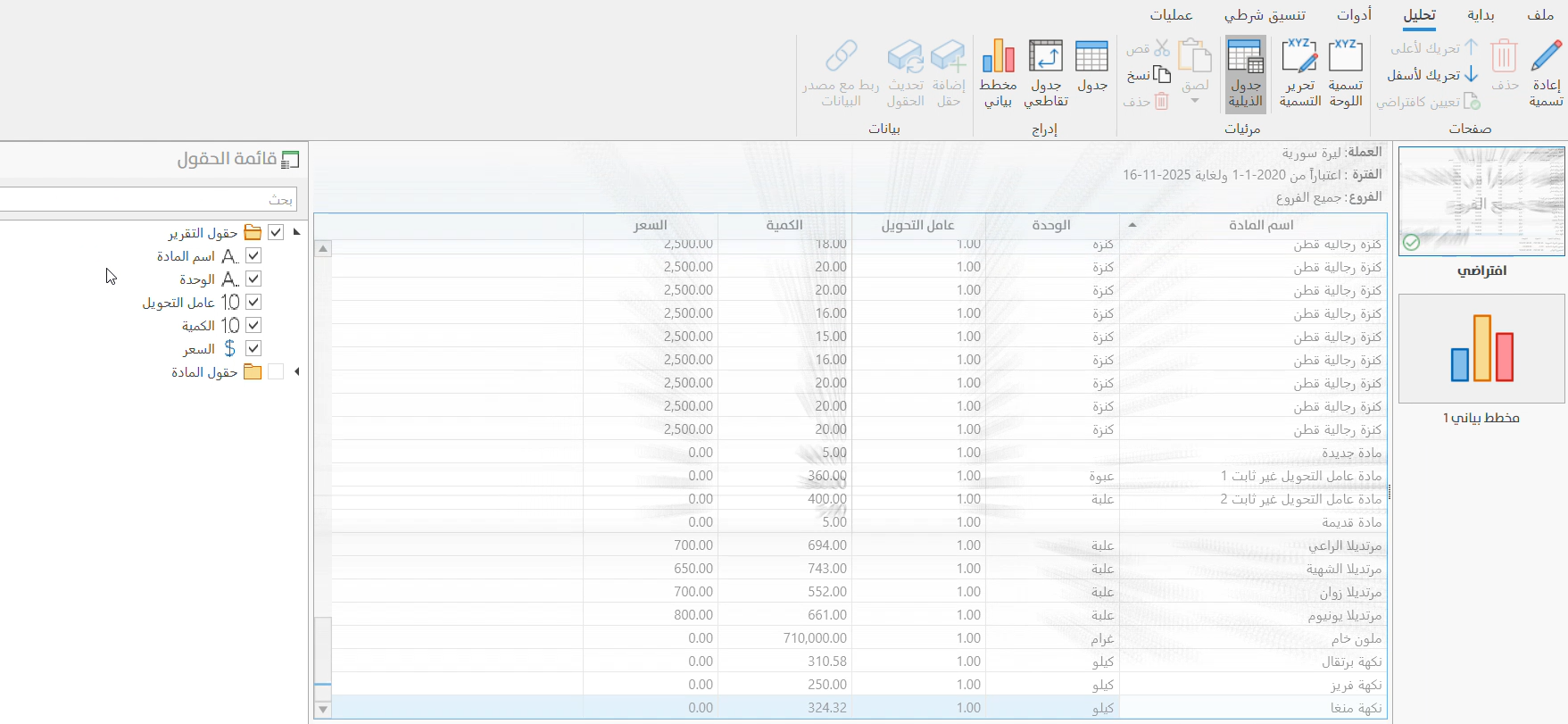Click the Footer table icon in ribbon

pyautogui.click(x=1245, y=57)
